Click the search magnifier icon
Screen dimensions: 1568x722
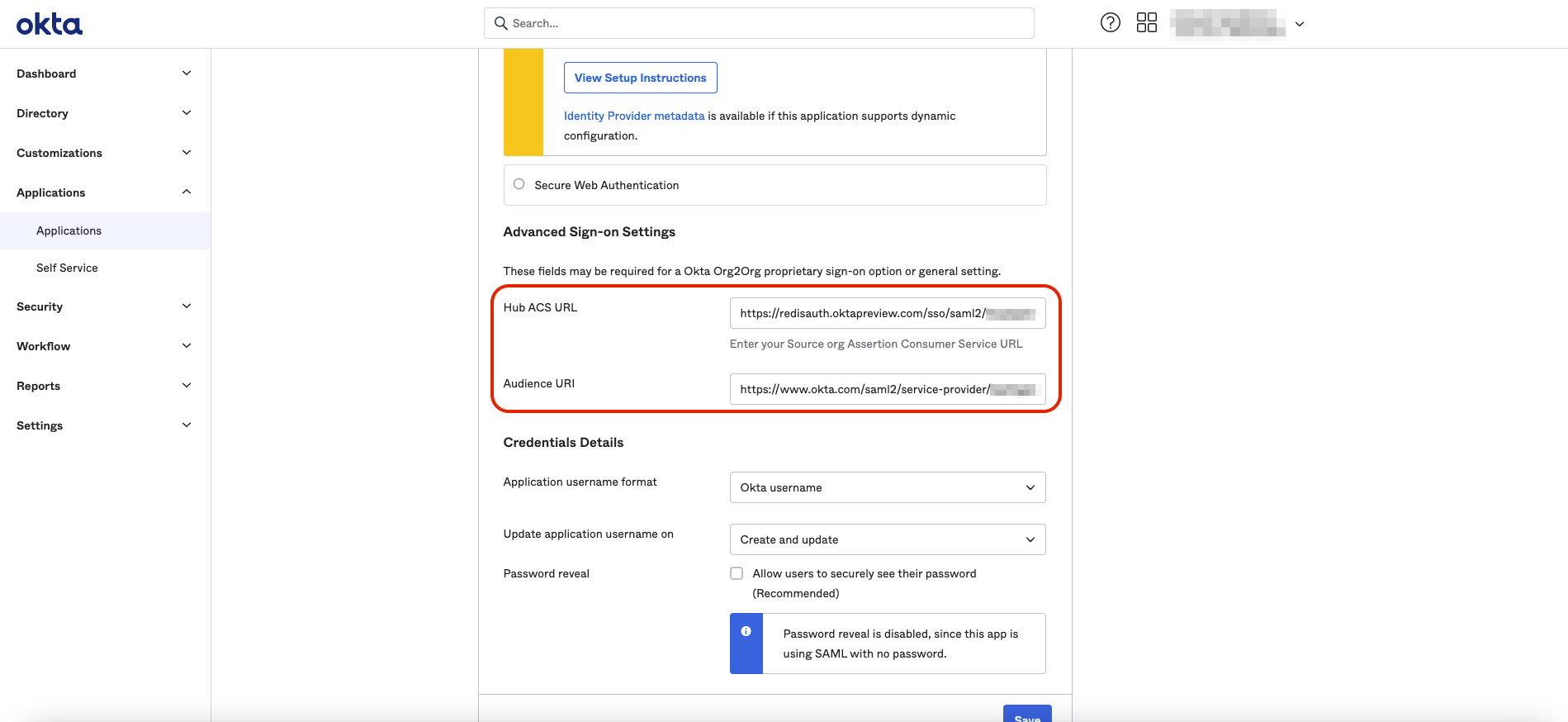tap(500, 23)
